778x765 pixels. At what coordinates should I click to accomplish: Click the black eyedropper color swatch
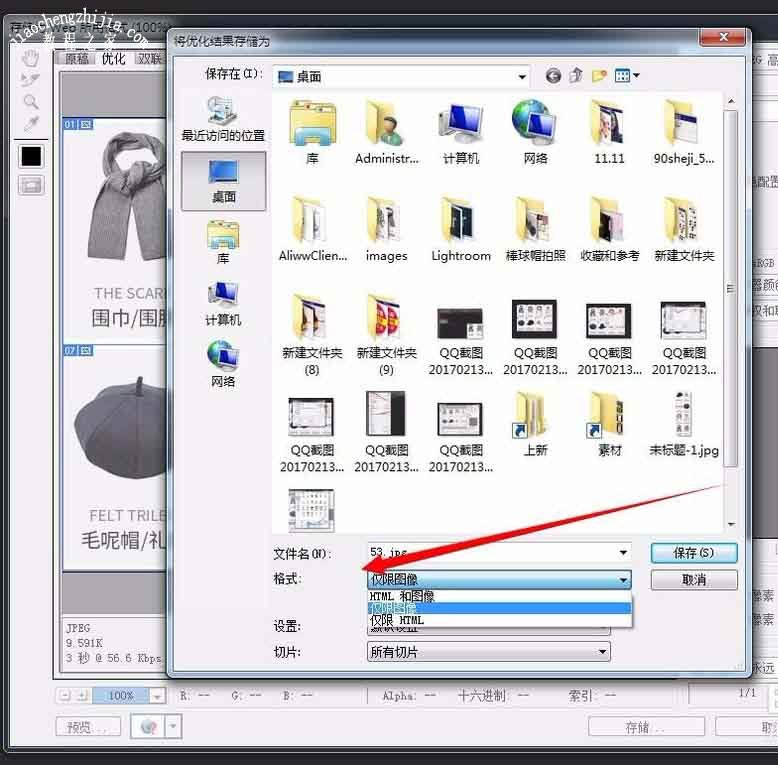(31, 156)
